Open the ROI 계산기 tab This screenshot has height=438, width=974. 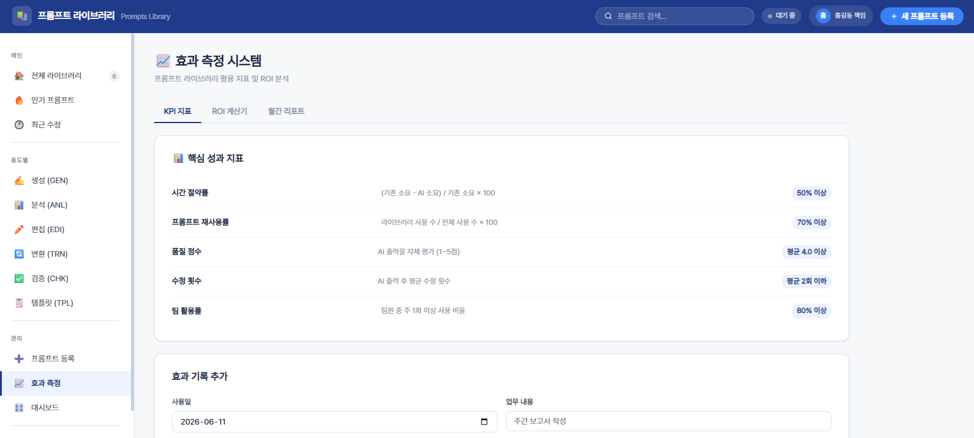click(229, 111)
